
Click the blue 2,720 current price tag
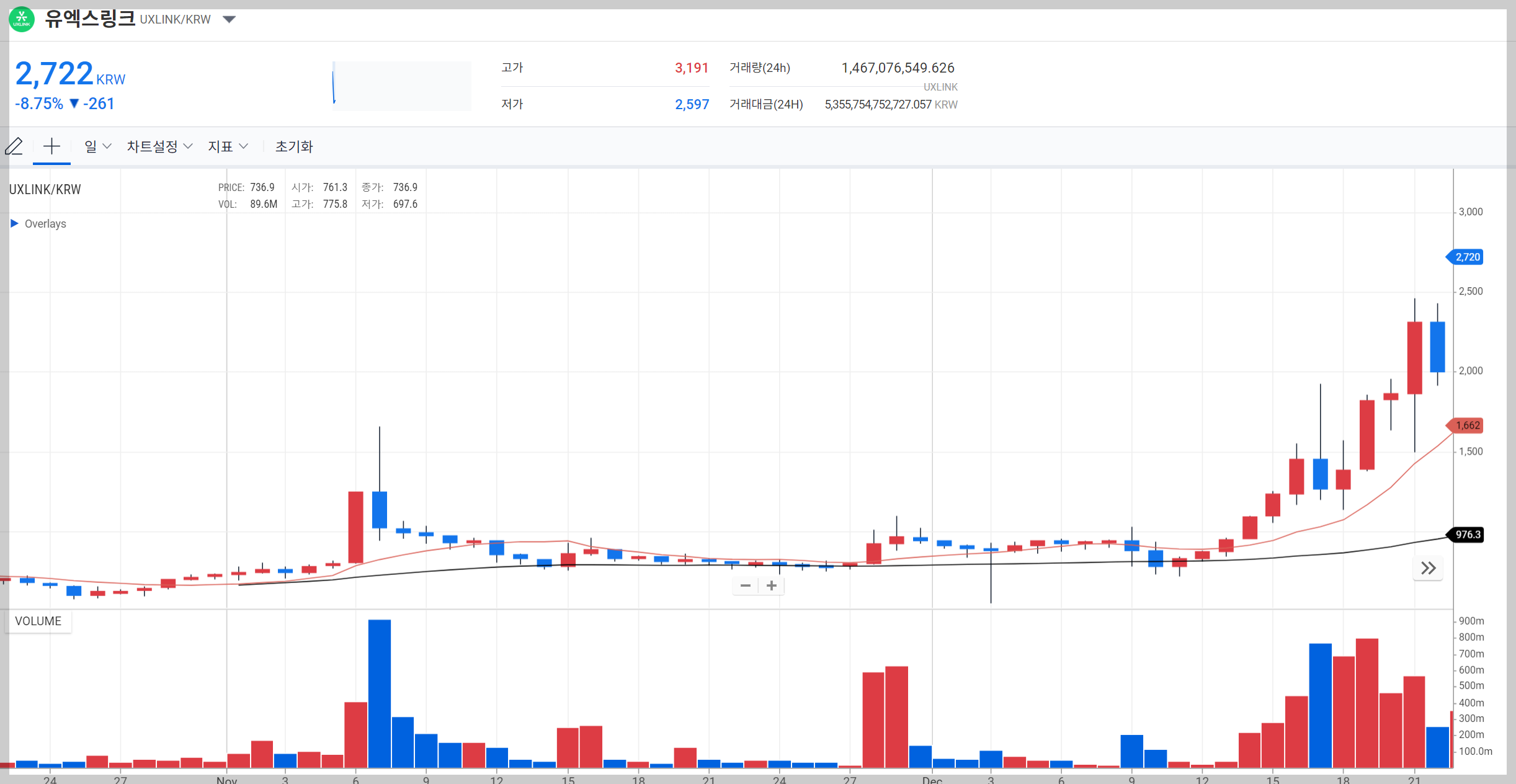tap(1465, 257)
